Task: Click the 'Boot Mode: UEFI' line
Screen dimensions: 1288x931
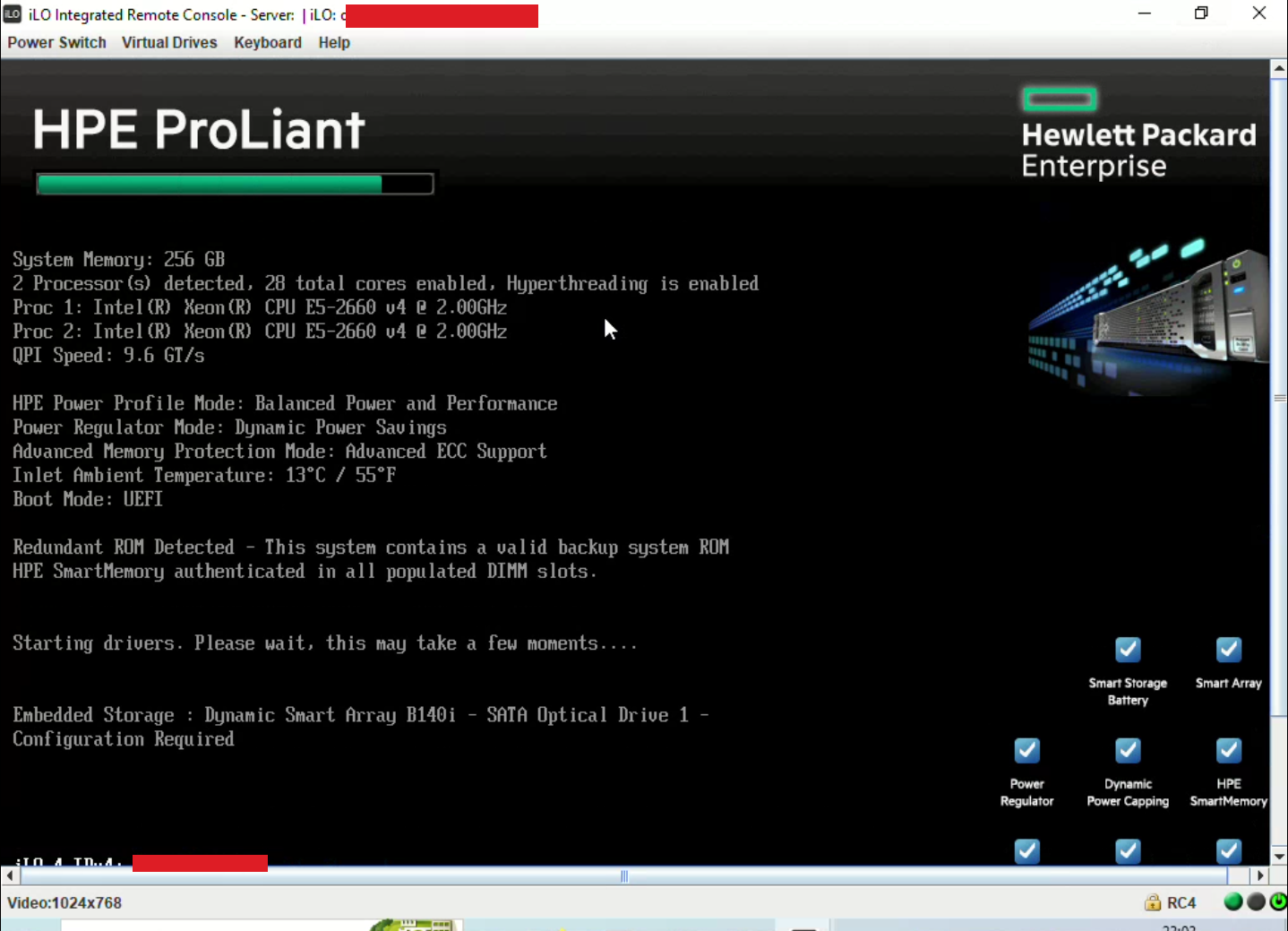Action: click(88, 499)
